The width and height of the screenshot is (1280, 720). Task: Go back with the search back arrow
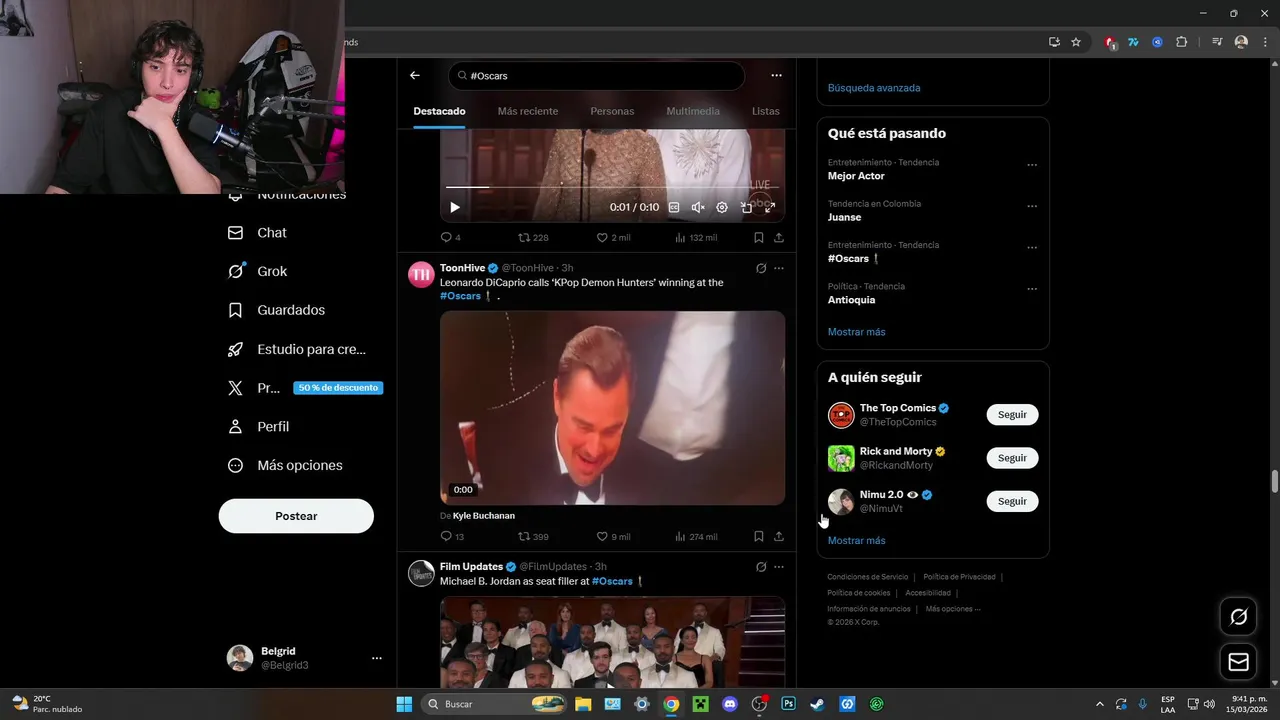click(414, 75)
